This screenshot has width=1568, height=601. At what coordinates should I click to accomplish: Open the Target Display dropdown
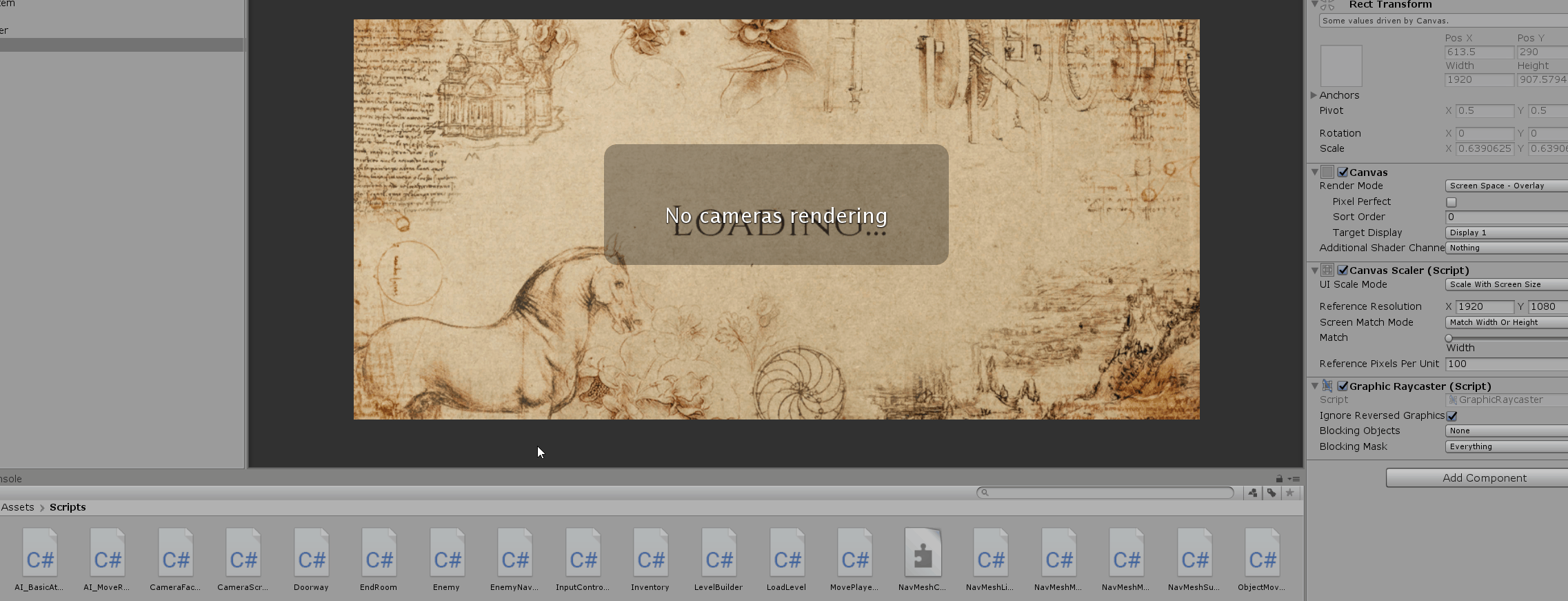point(1507,233)
